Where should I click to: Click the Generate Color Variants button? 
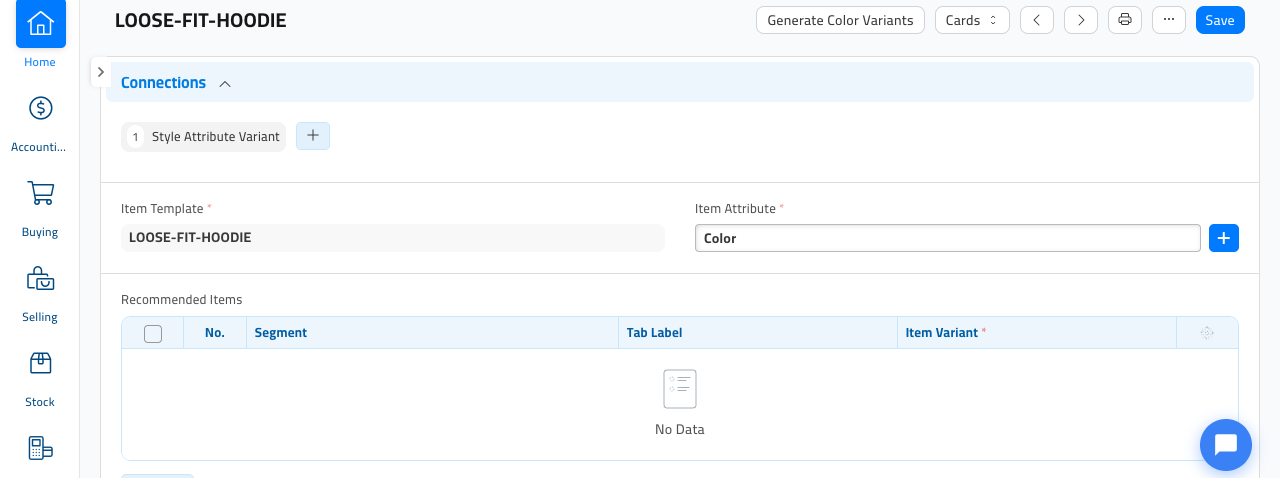click(x=840, y=20)
